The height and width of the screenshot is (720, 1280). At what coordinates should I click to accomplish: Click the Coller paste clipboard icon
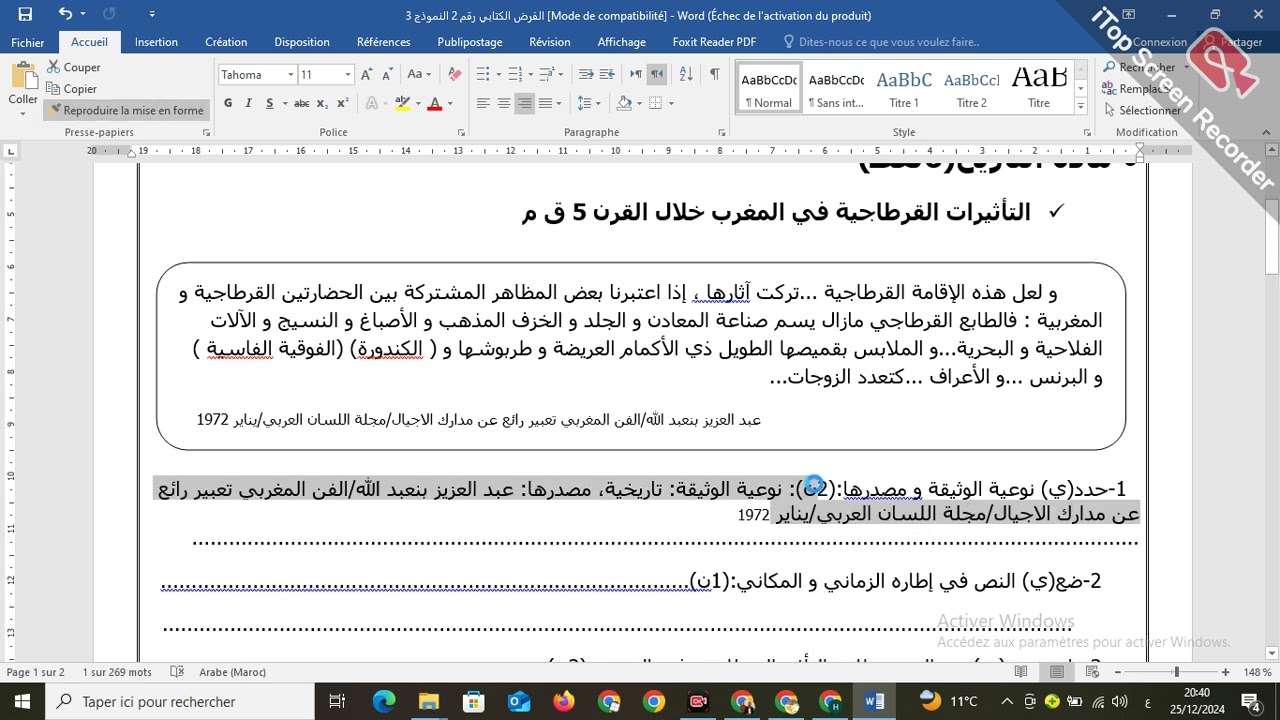pyautogui.click(x=23, y=75)
